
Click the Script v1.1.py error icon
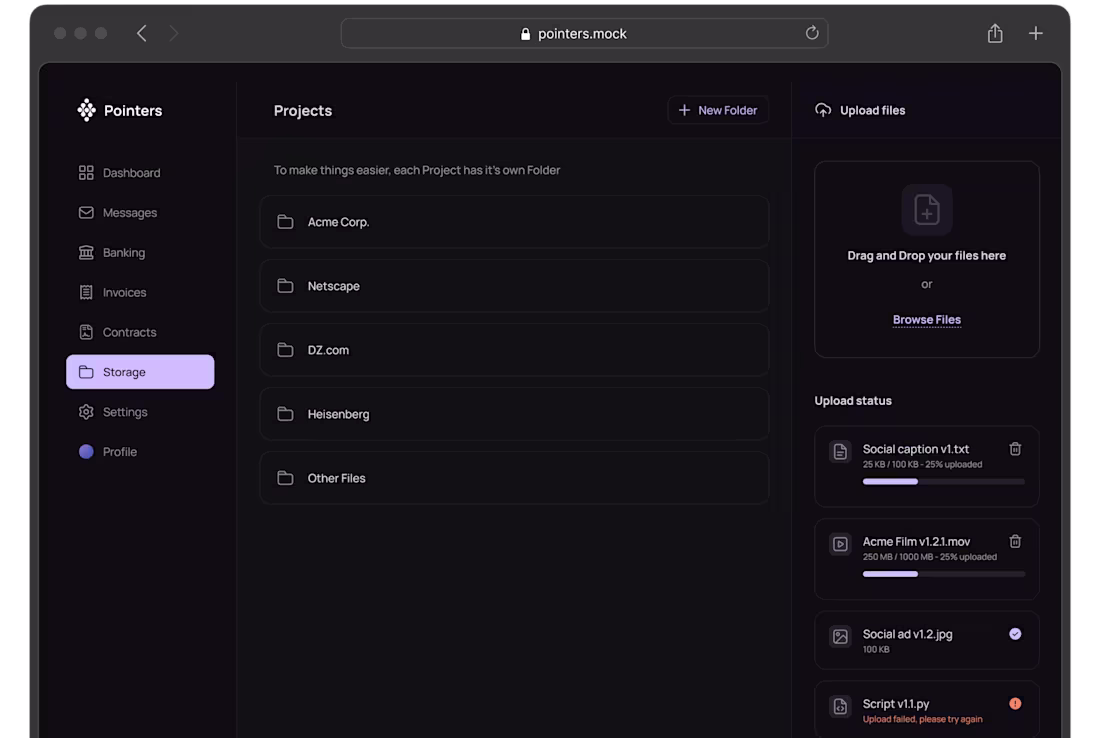click(1015, 704)
